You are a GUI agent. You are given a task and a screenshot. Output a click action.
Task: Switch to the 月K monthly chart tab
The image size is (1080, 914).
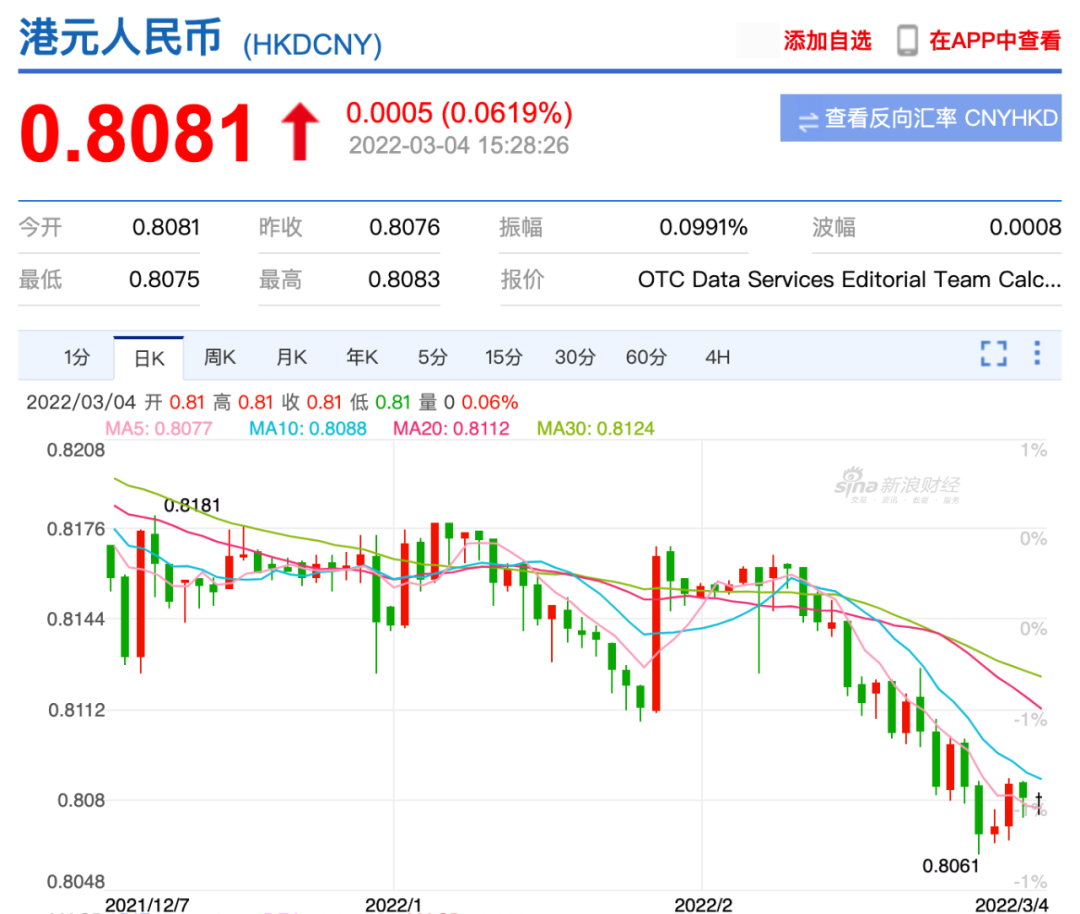click(290, 356)
